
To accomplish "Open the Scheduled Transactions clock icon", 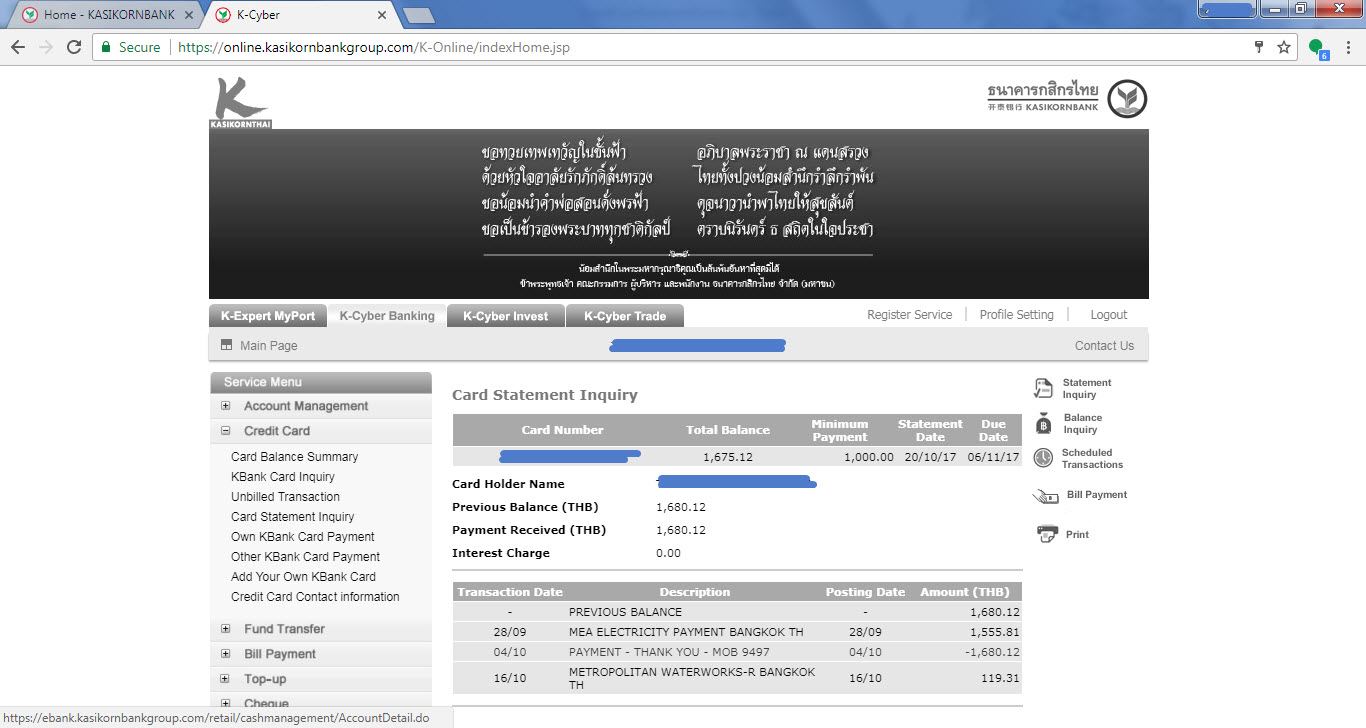I will [x=1043, y=458].
